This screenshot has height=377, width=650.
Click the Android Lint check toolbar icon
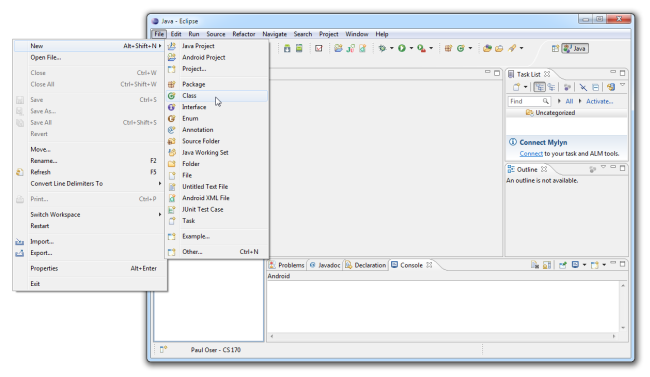319,48
